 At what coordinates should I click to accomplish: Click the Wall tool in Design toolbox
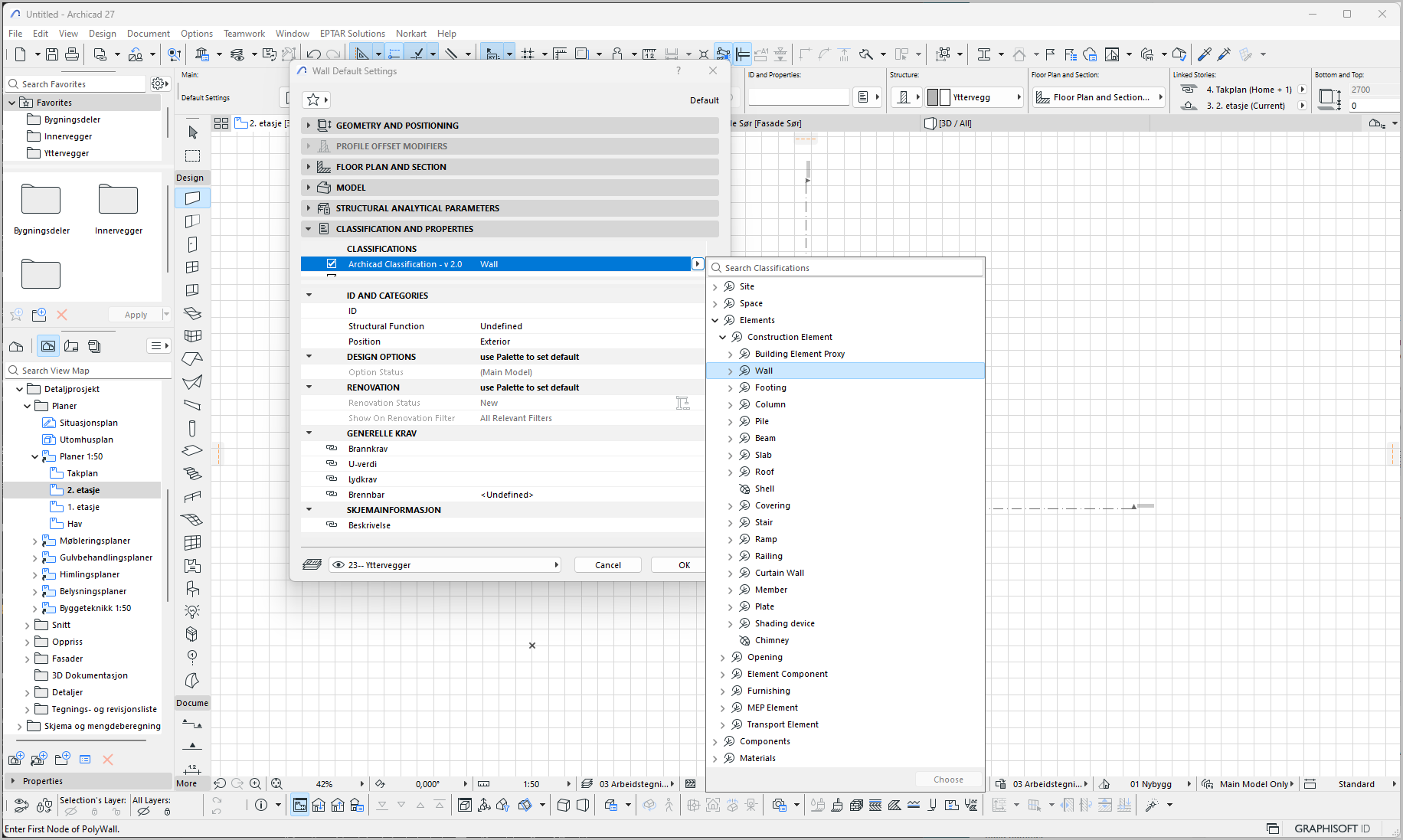click(x=192, y=198)
